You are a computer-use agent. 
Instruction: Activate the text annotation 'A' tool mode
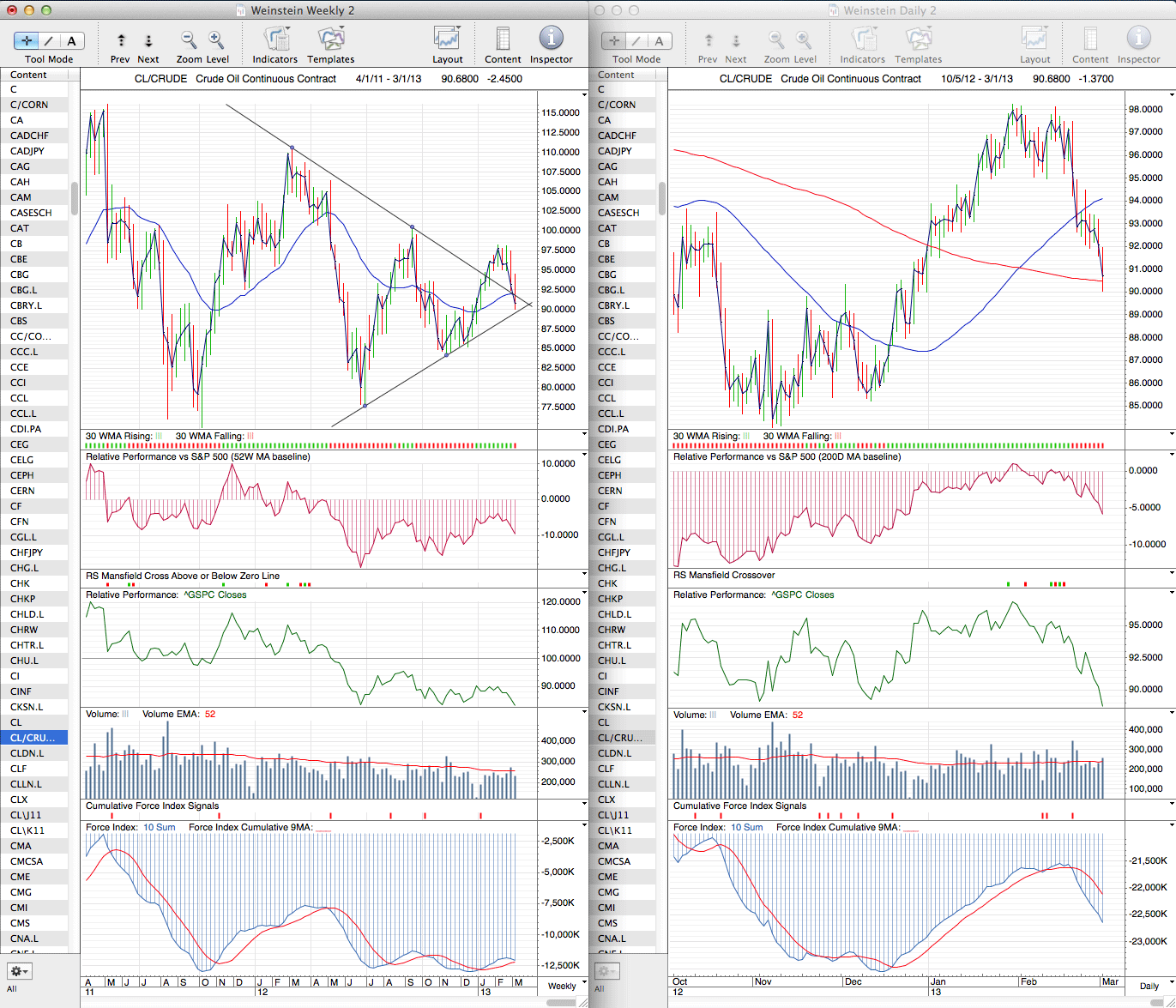coord(71,40)
